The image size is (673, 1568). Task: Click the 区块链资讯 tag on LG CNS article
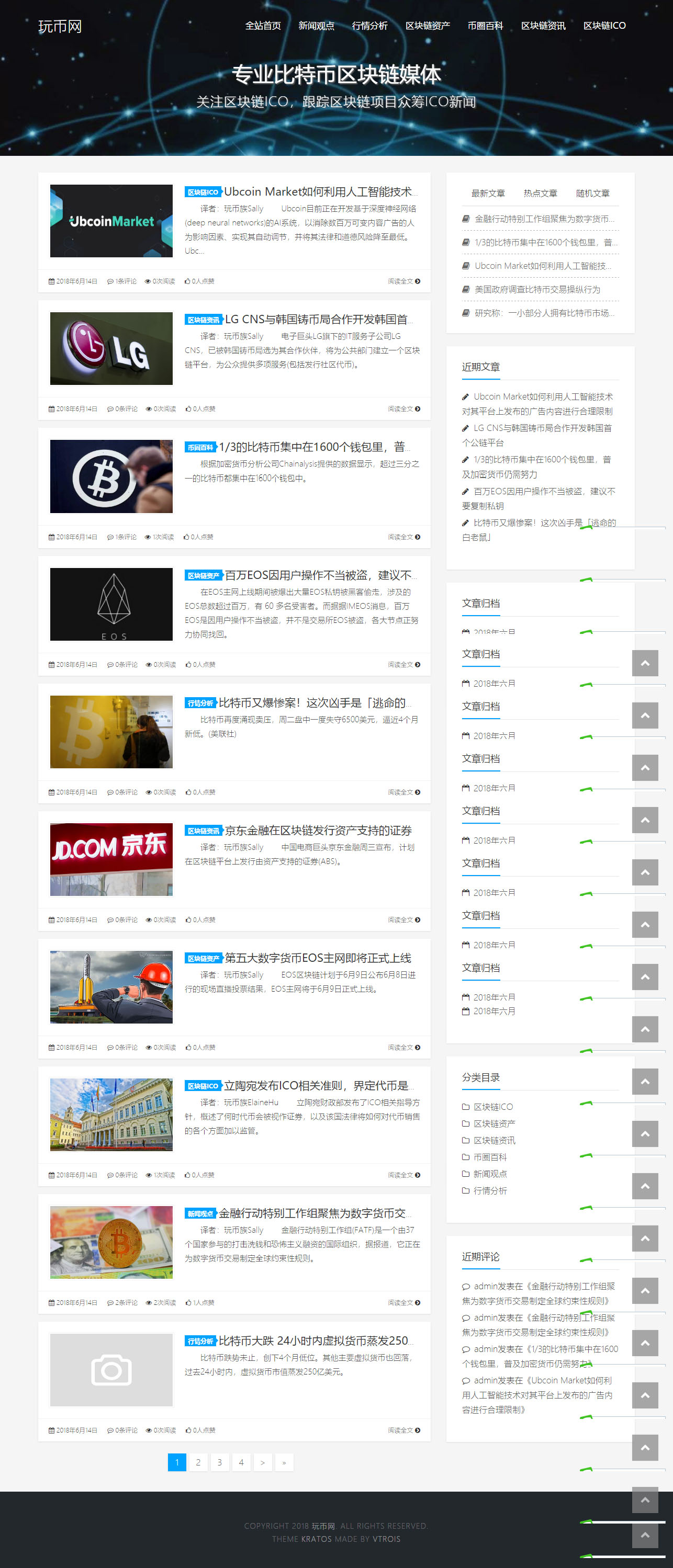(x=204, y=320)
